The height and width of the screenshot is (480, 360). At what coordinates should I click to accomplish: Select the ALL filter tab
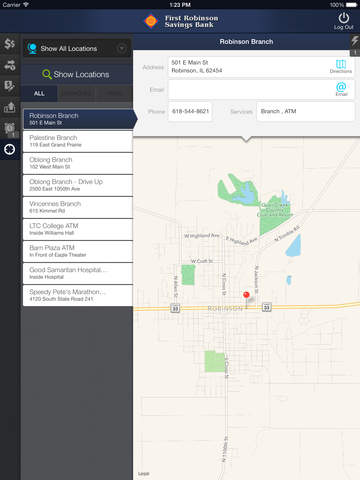tap(39, 93)
